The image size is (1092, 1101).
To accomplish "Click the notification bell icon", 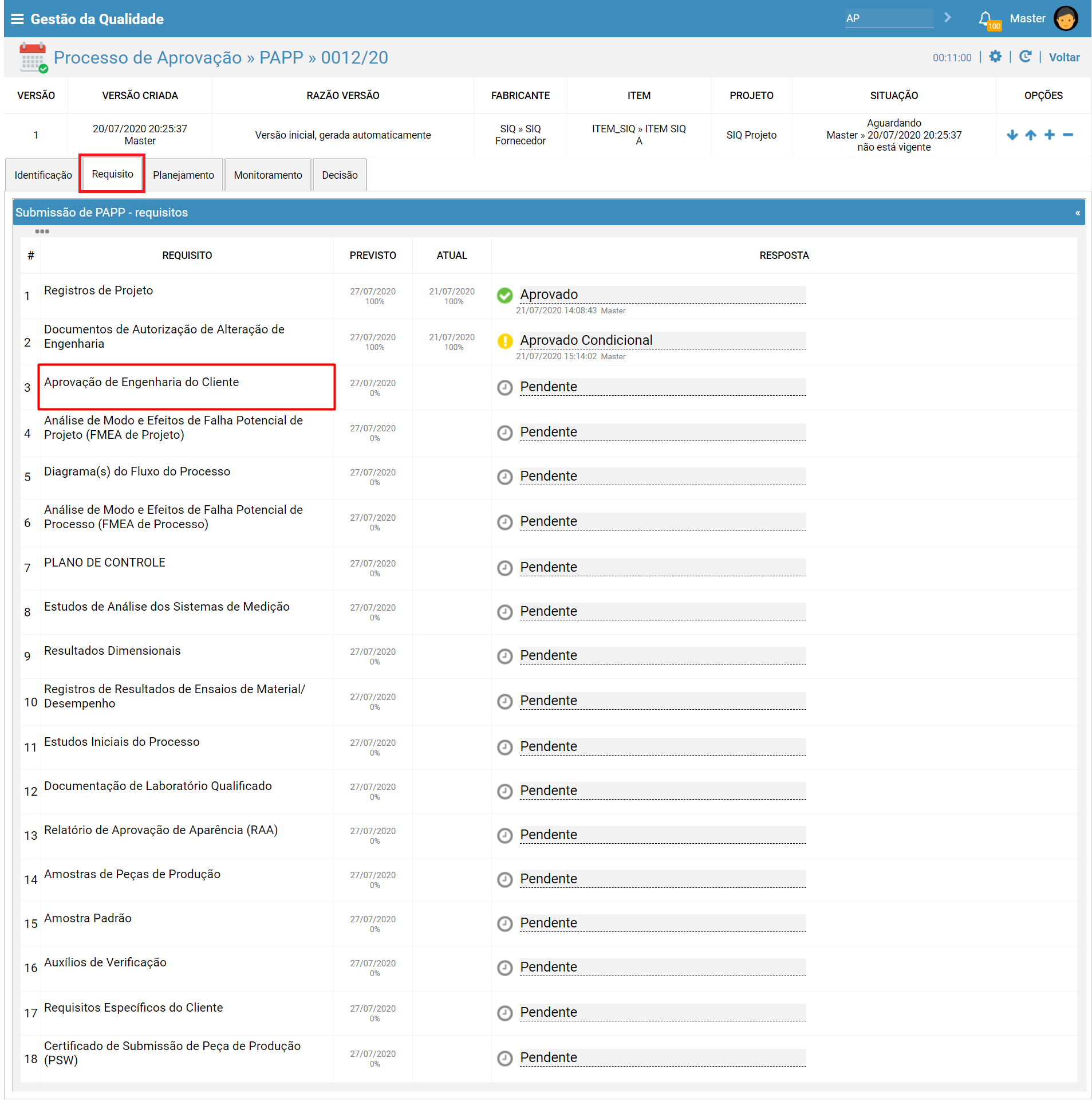I will [984, 18].
